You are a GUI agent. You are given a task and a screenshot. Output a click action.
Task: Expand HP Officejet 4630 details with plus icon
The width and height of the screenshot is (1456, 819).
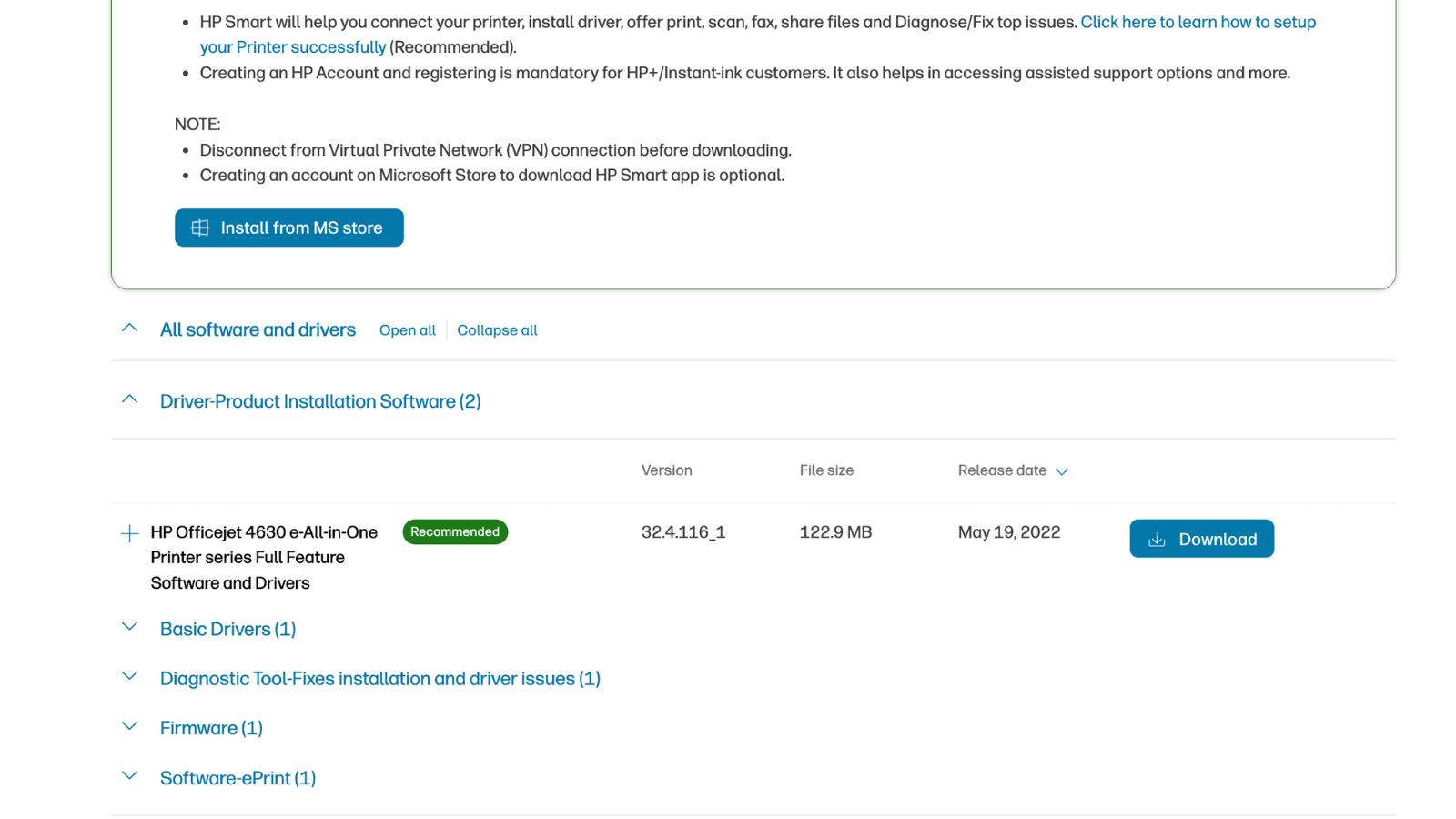pos(129,533)
